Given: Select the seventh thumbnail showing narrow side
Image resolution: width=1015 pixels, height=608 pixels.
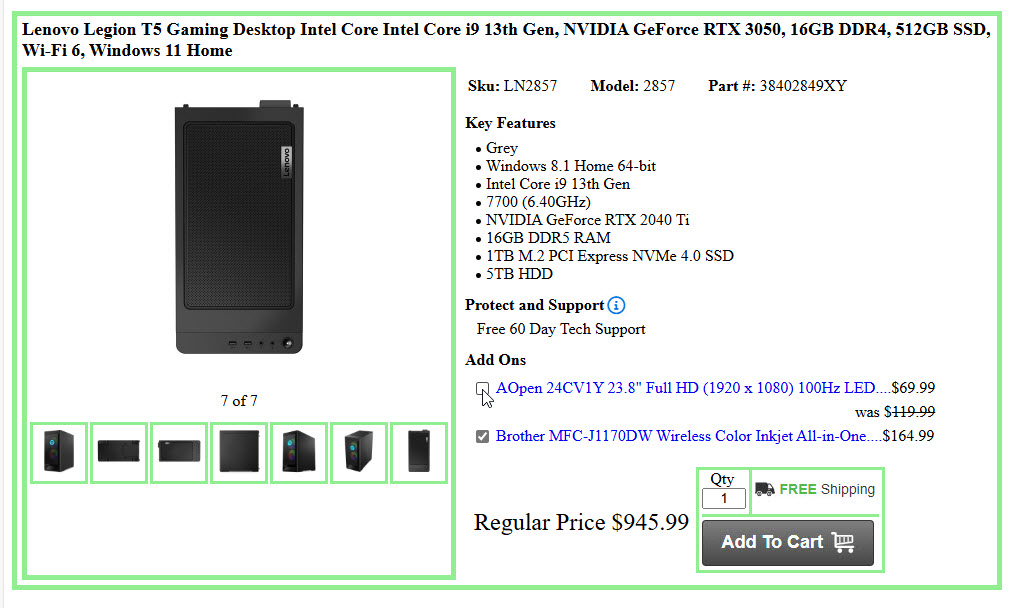Looking at the screenshot, I should coord(419,453).
